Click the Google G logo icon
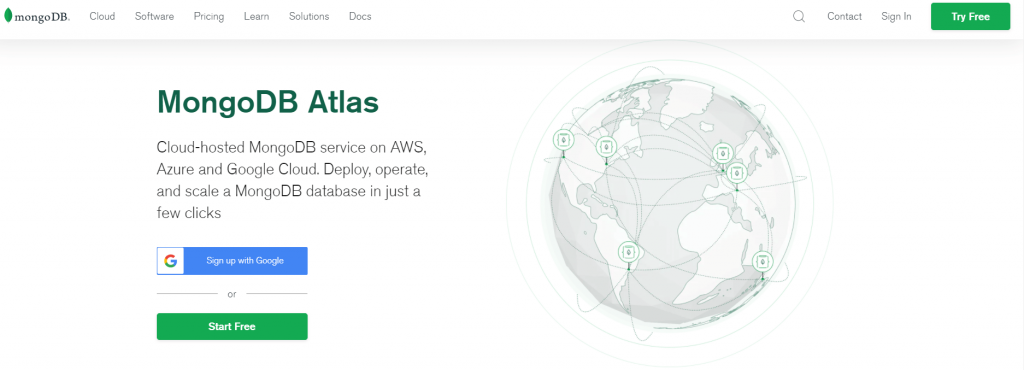The height and width of the screenshot is (370, 1024). click(x=170, y=261)
